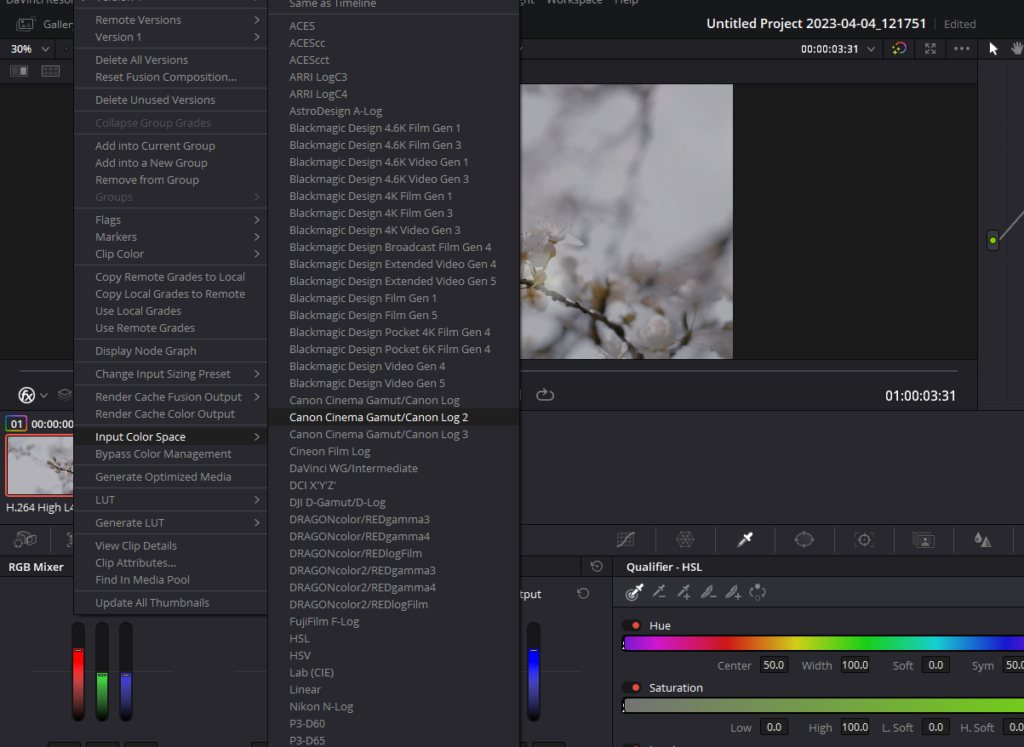
Task: Select Bypass Color Management
Action: pos(170,453)
